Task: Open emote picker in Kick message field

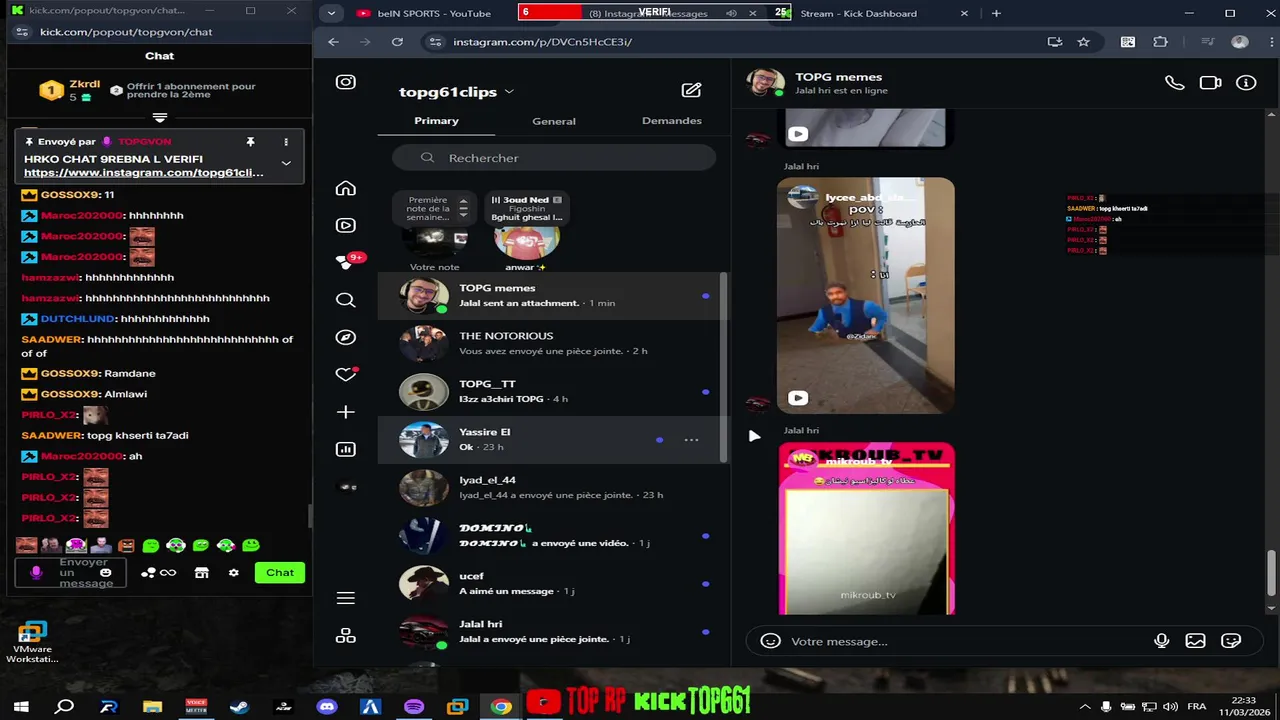Action: point(106,572)
